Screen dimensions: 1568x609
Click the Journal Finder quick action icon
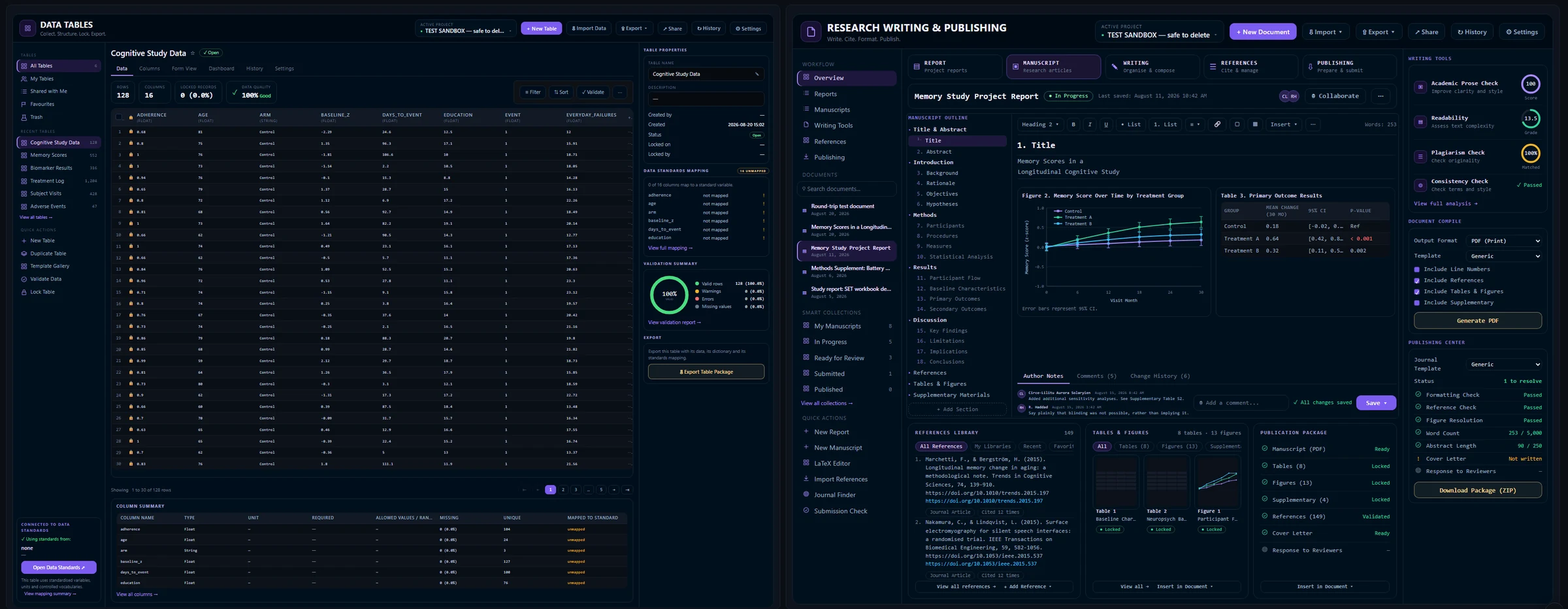[806, 495]
